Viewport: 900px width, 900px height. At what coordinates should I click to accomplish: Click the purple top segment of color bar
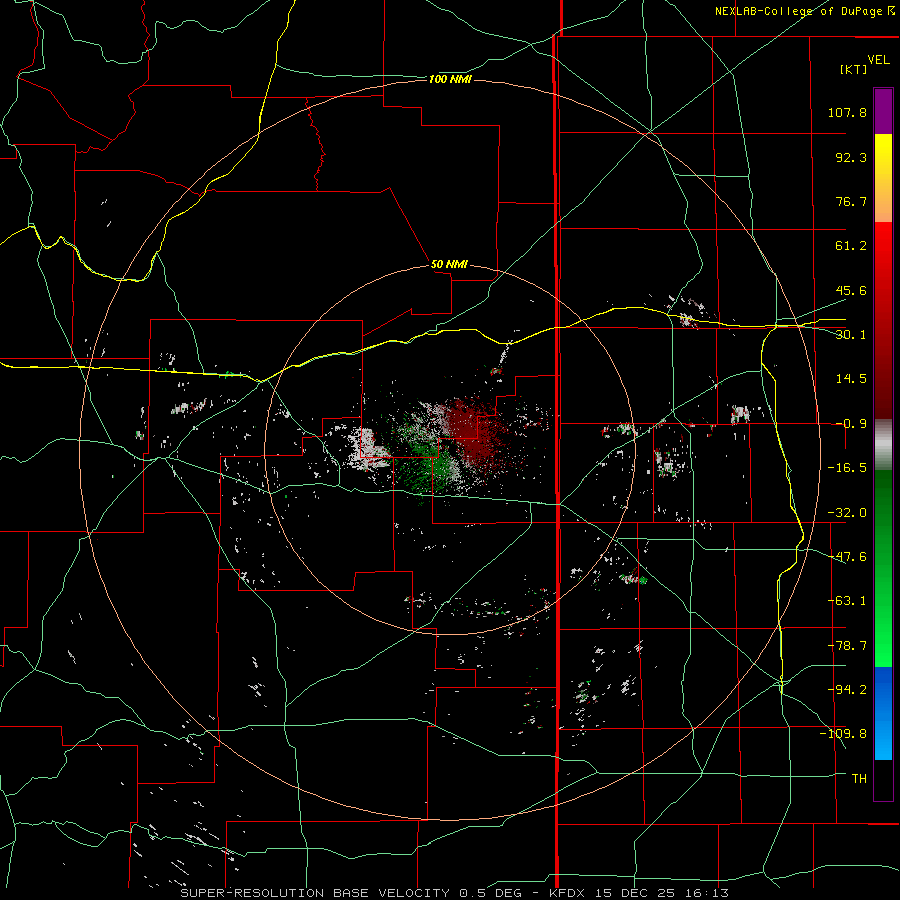coord(883,111)
